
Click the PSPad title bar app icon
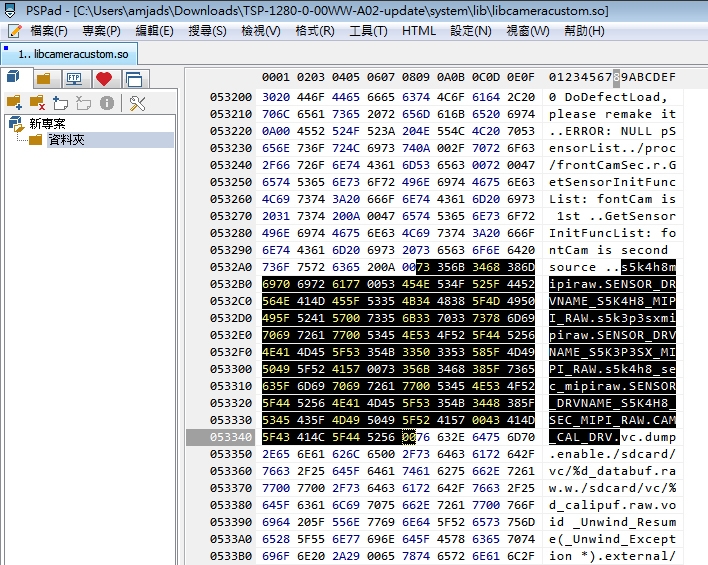point(10,10)
